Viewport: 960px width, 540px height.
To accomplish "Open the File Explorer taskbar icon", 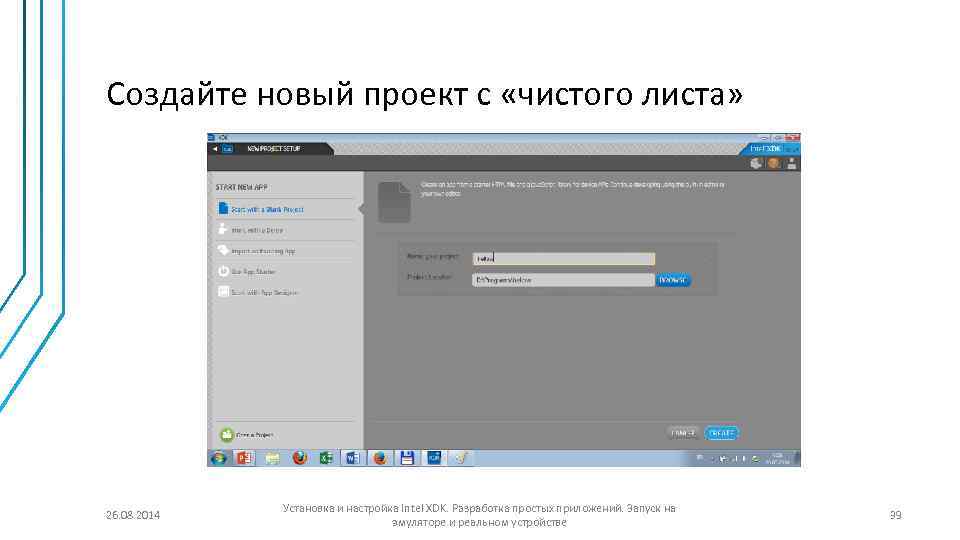I will pos(272,458).
